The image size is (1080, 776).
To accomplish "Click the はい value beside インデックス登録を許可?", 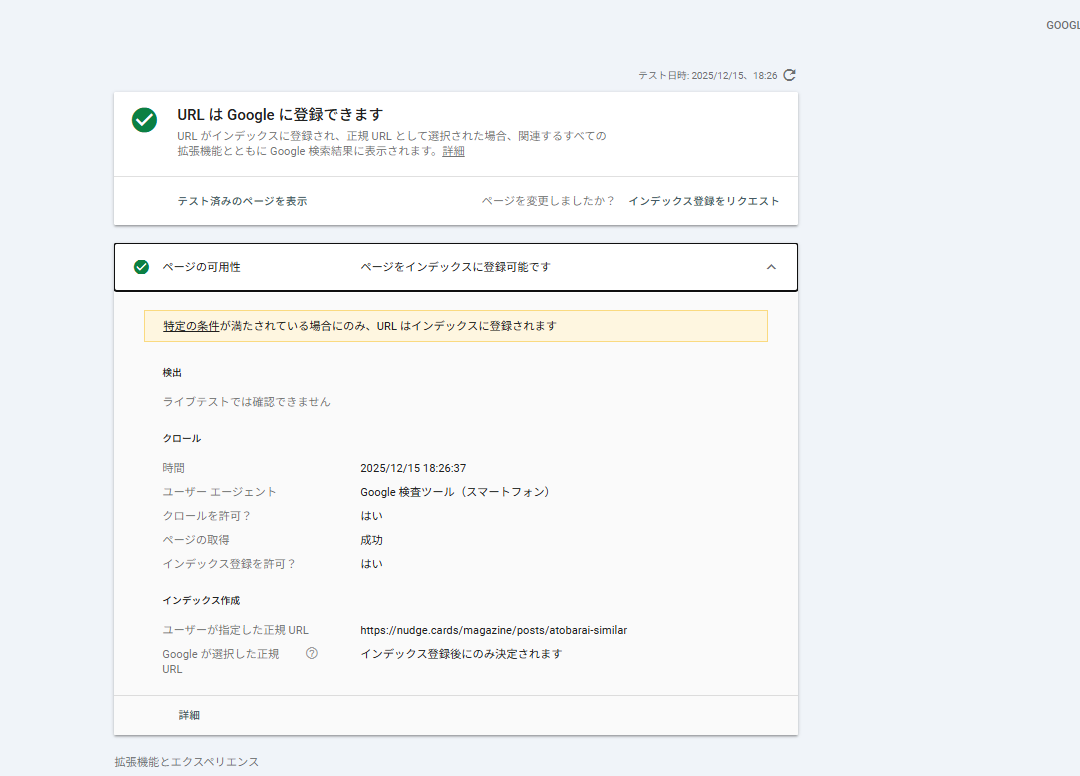I will coord(371,564).
